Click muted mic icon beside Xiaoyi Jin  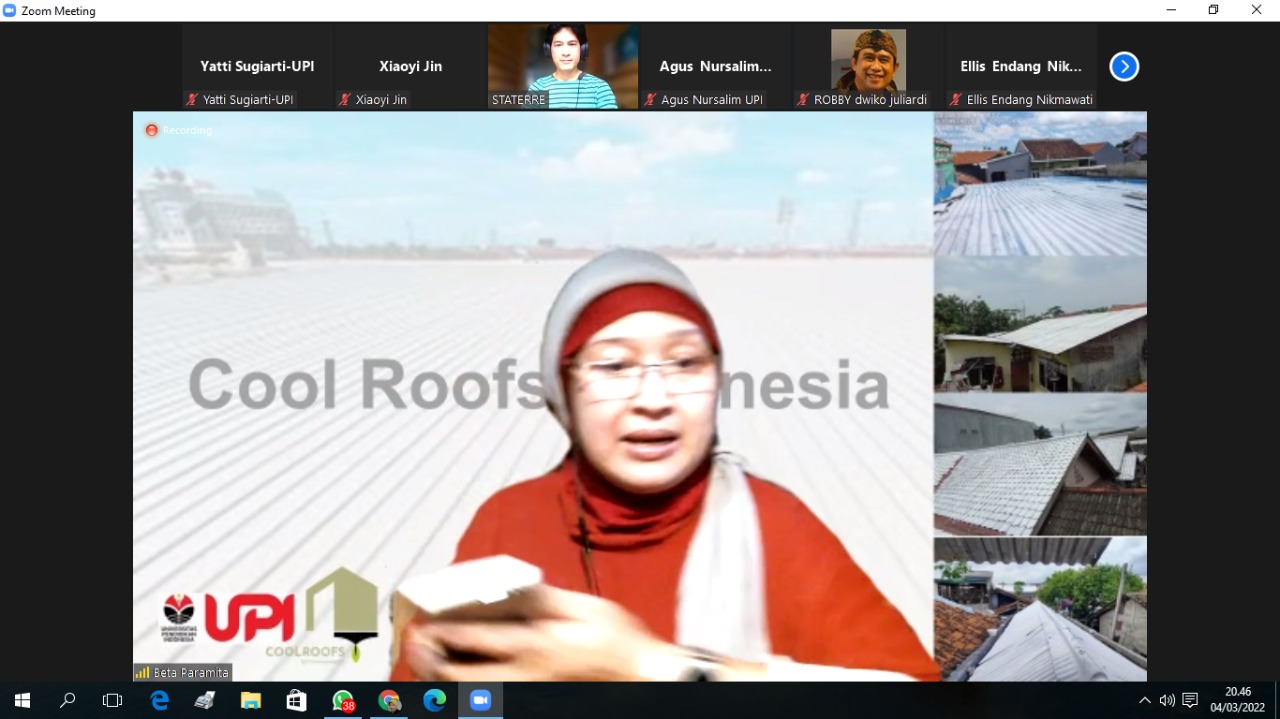[x=345, y=100]
